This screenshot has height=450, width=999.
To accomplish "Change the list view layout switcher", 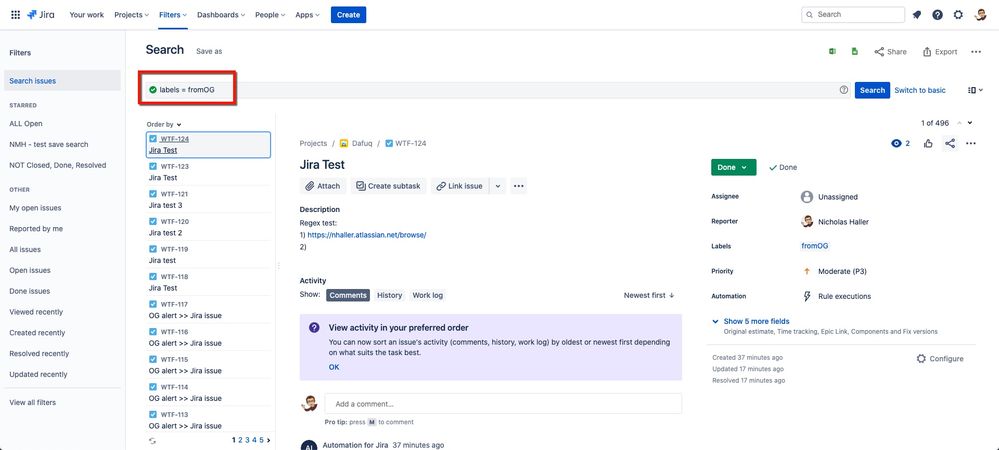I will (975, 90).
